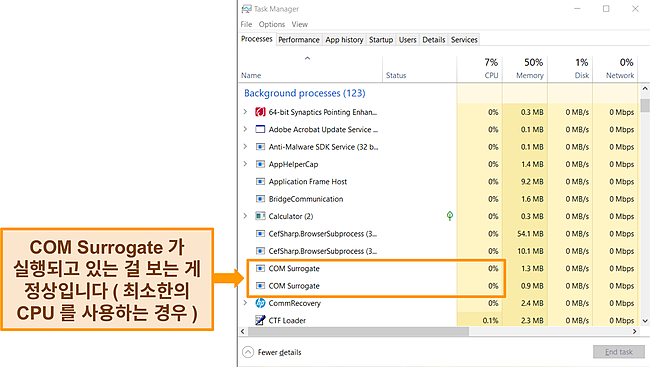650x367 pixels.
Task: Click the CTF Loader pen icon
Action: [x=260, y=320]
